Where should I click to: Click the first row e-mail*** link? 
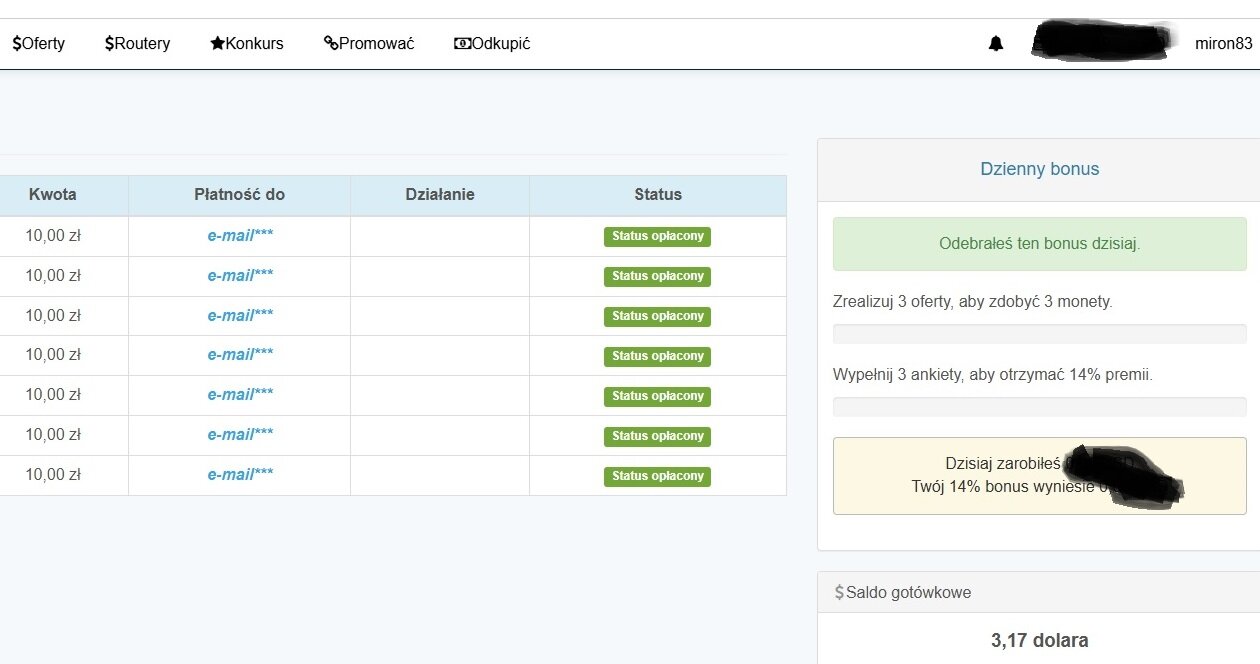(x=240, y=236)
